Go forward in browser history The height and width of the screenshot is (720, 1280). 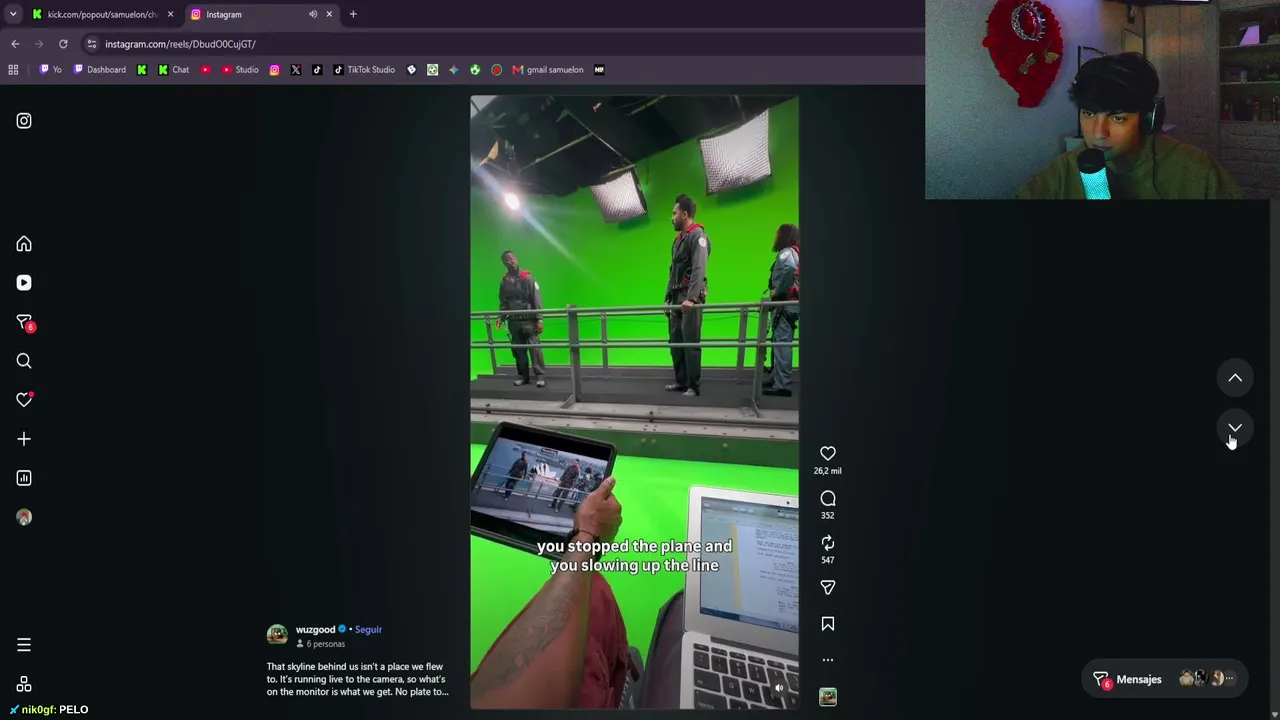[x=39, y=44]
